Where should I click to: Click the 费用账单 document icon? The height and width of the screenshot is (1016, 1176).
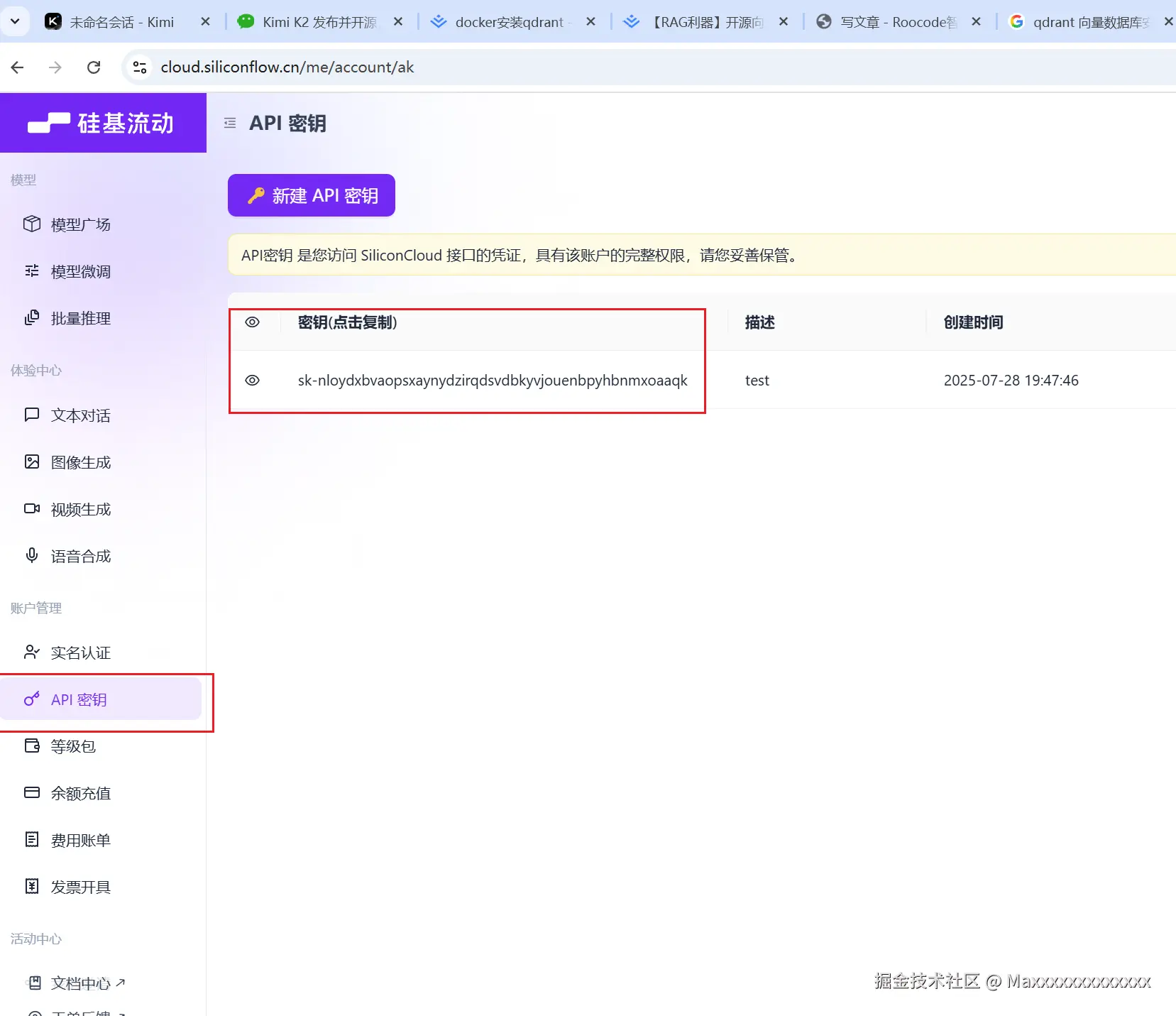click(x=32, y=840)
